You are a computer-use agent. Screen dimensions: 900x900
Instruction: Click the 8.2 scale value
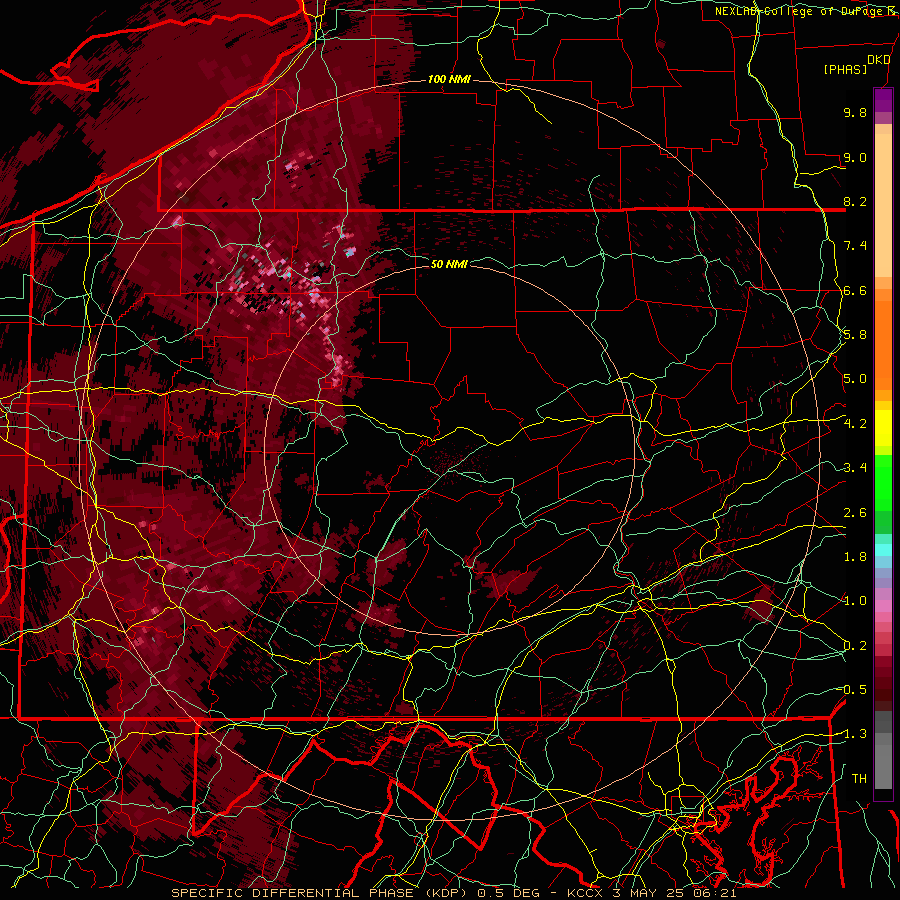tap(855, 201)
